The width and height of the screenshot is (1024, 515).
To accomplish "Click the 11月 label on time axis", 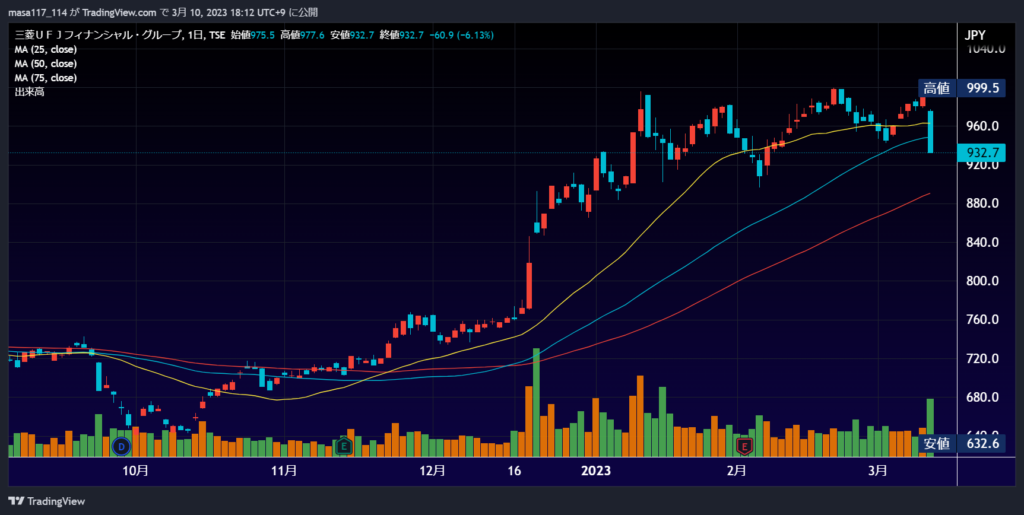I will [284, 471].
